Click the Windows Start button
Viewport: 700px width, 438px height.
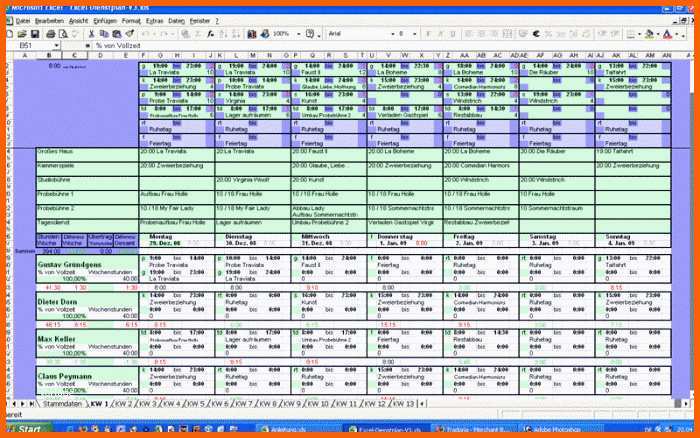[26, 429]
